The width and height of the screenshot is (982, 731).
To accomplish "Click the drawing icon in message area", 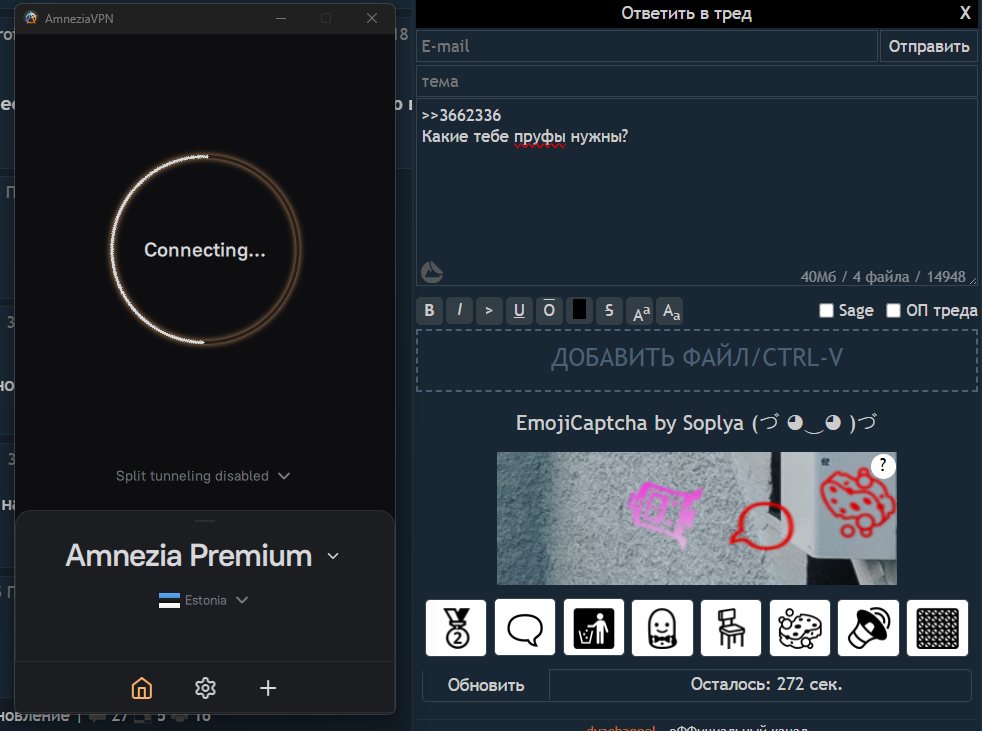I will (x=432, y=272).
